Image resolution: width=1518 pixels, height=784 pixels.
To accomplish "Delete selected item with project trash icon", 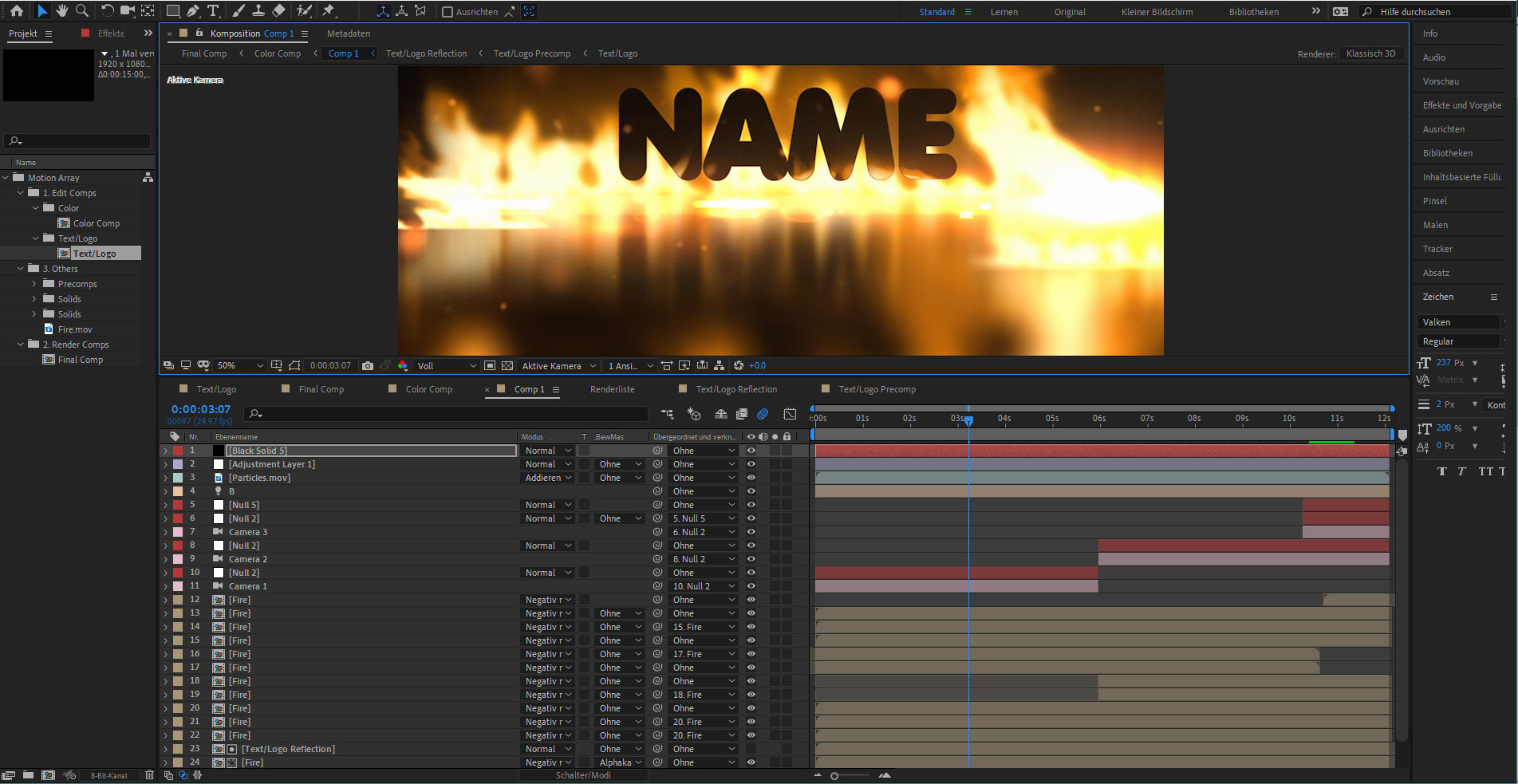I will [149, 775].
